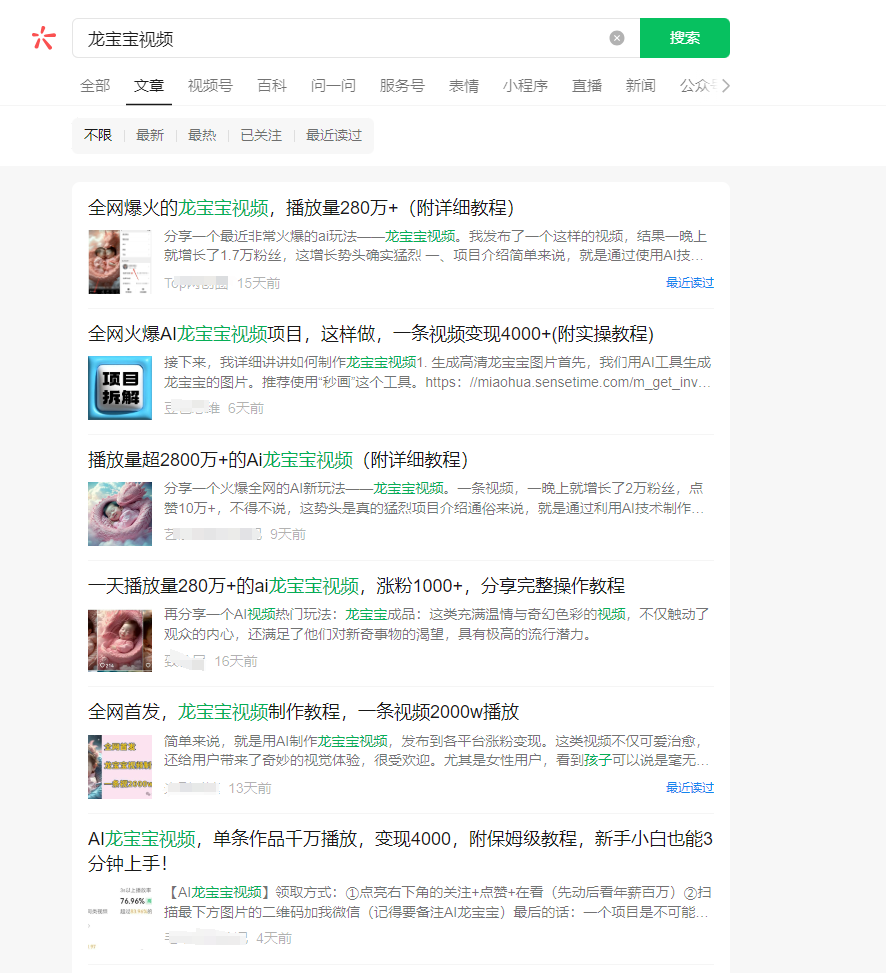Viewport: 886px width, 973px height.
Task: Click thumbnail of the 播放量超2800万+ article
Action: 120,513
